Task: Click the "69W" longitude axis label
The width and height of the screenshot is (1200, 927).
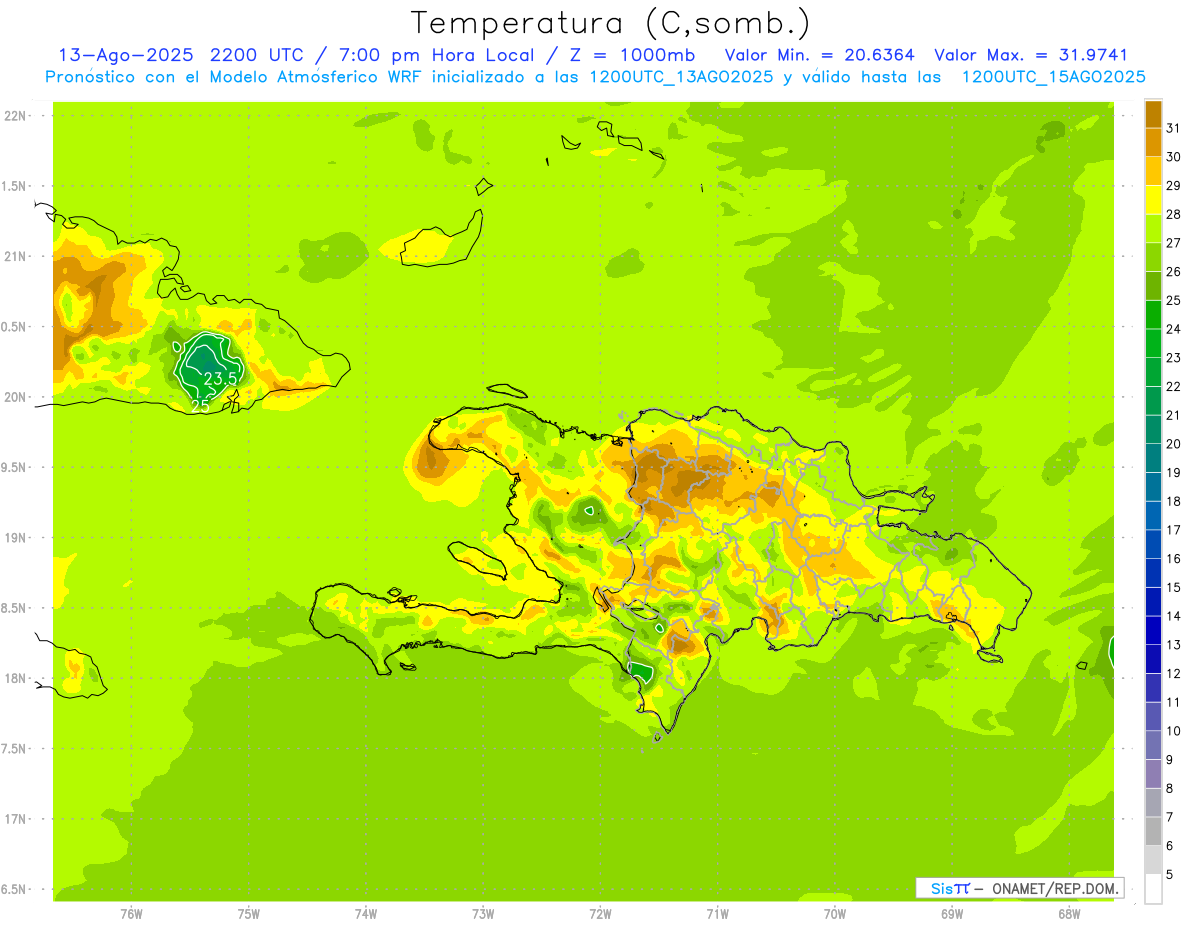Action: (951, 914)
